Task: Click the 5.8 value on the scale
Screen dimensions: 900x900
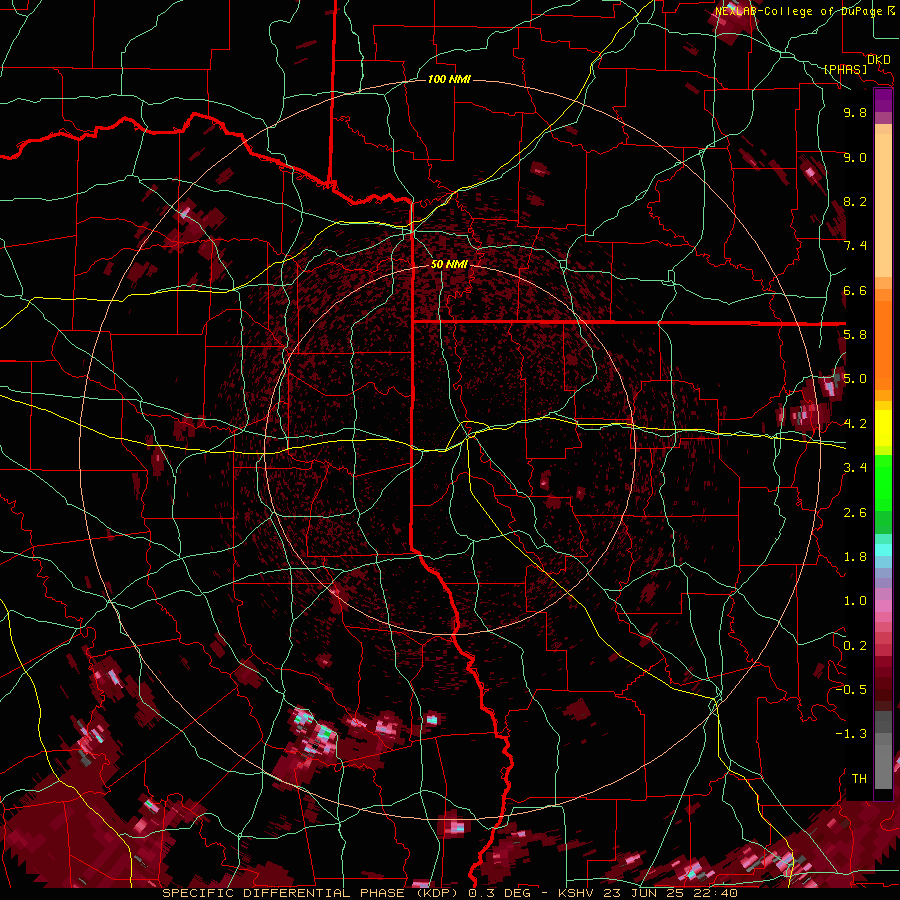Action: (855, 335)
